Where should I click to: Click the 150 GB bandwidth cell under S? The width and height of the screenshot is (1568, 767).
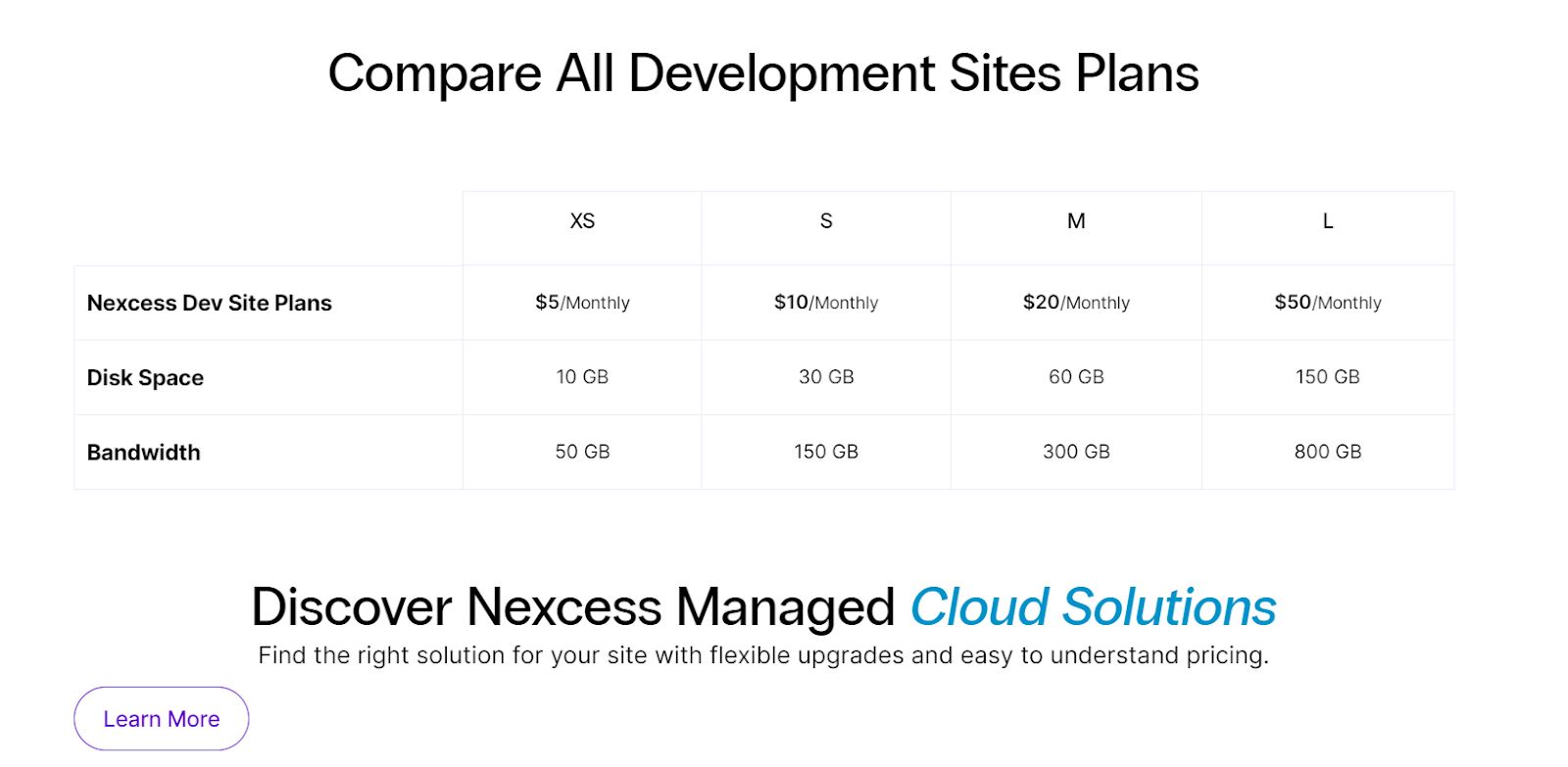click(x=826, y=452)
